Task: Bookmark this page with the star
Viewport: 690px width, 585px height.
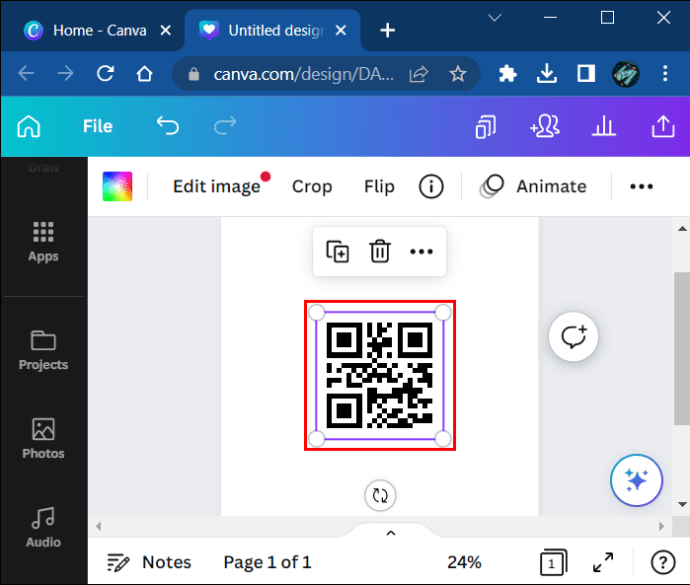Action: (458, 74)
